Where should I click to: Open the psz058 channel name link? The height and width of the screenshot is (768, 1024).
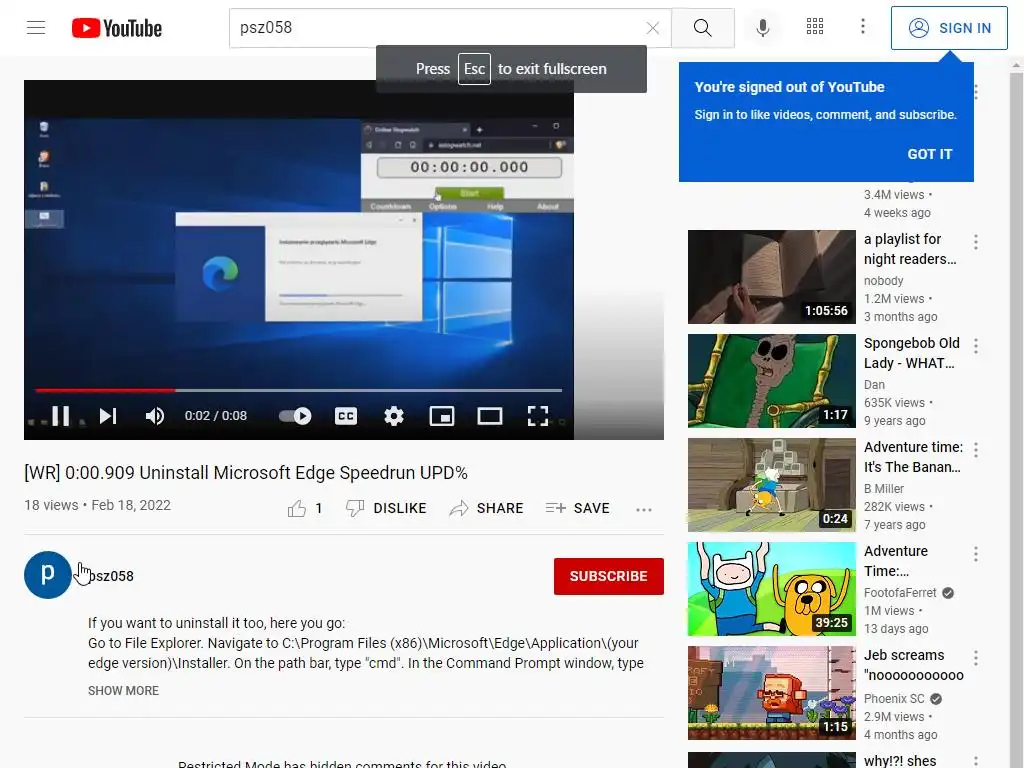(x=111, y=576)
